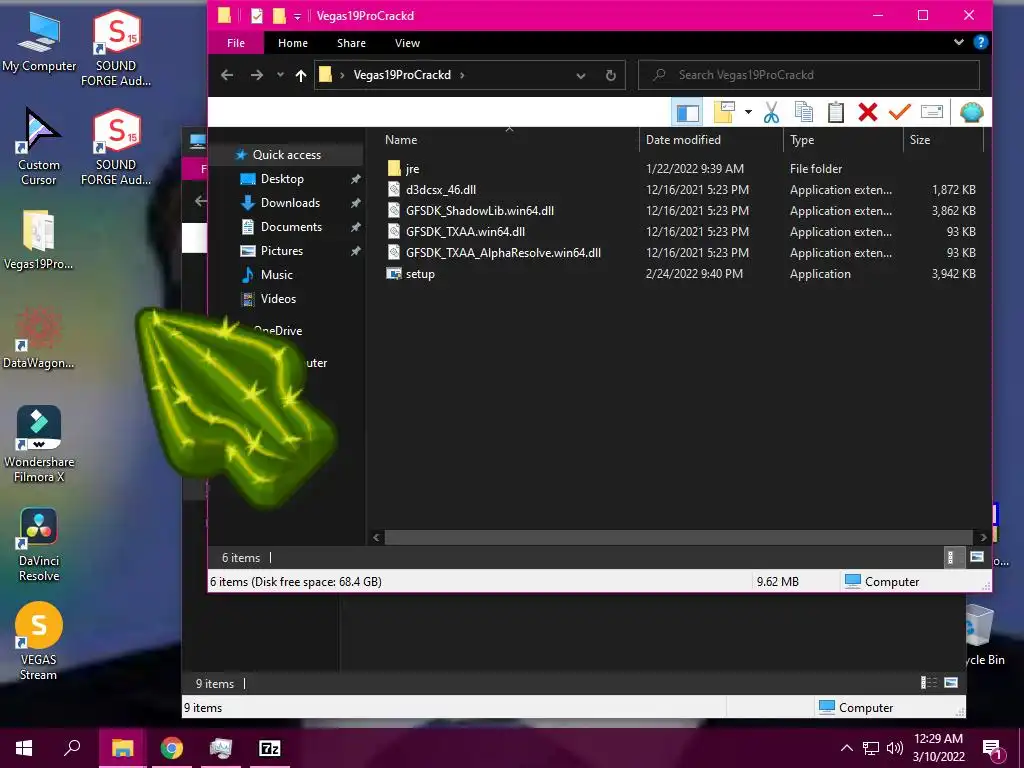Select Quick access in navigation pane
1024x768 pixels.
287,155
